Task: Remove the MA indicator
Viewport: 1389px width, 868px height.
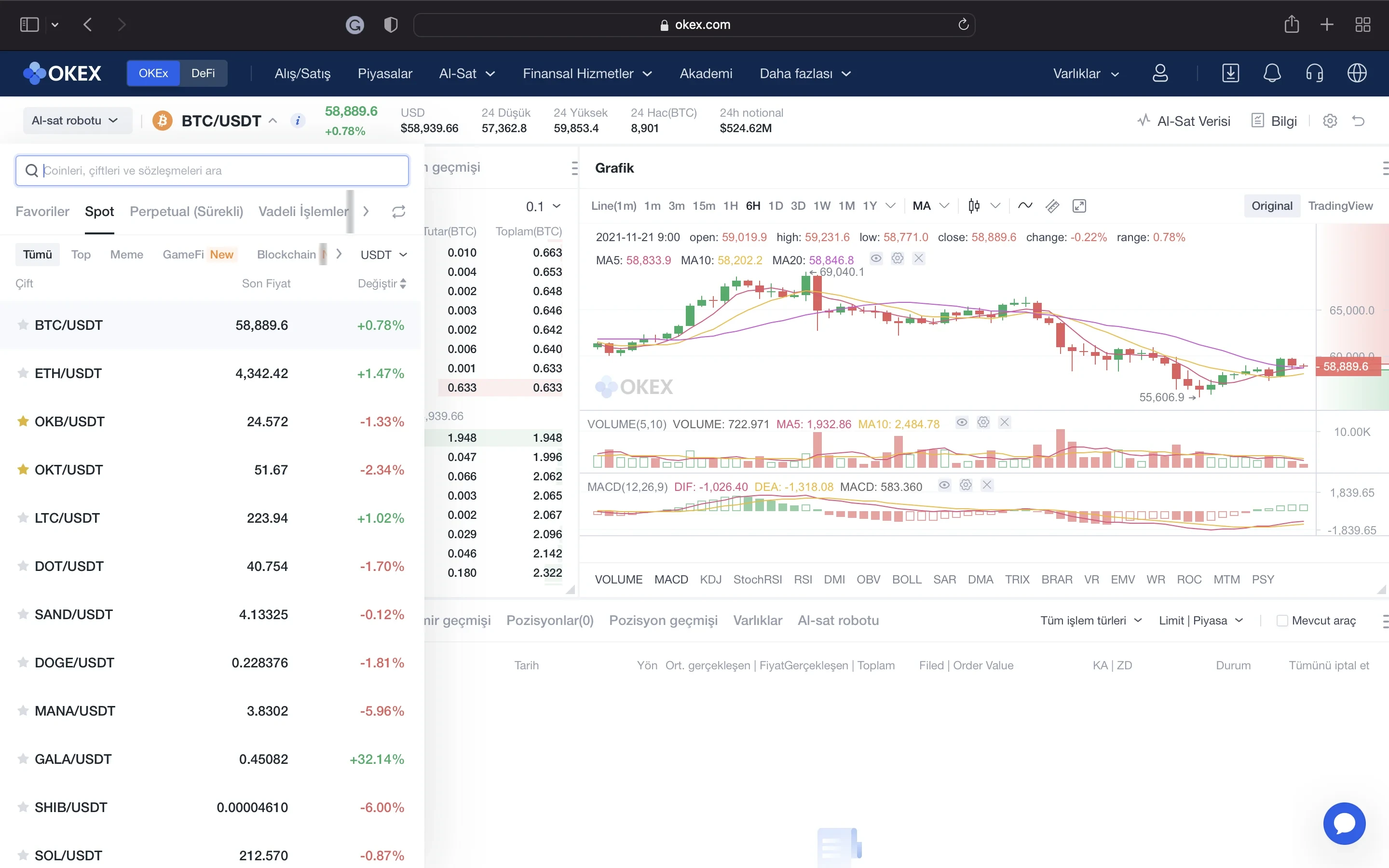Action: (919, 258)
